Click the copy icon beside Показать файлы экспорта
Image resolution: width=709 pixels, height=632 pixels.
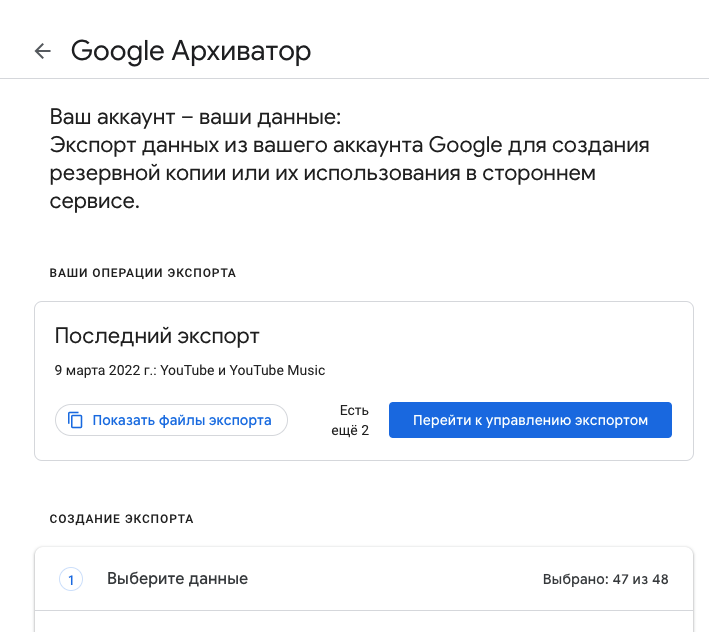point(75,420)
